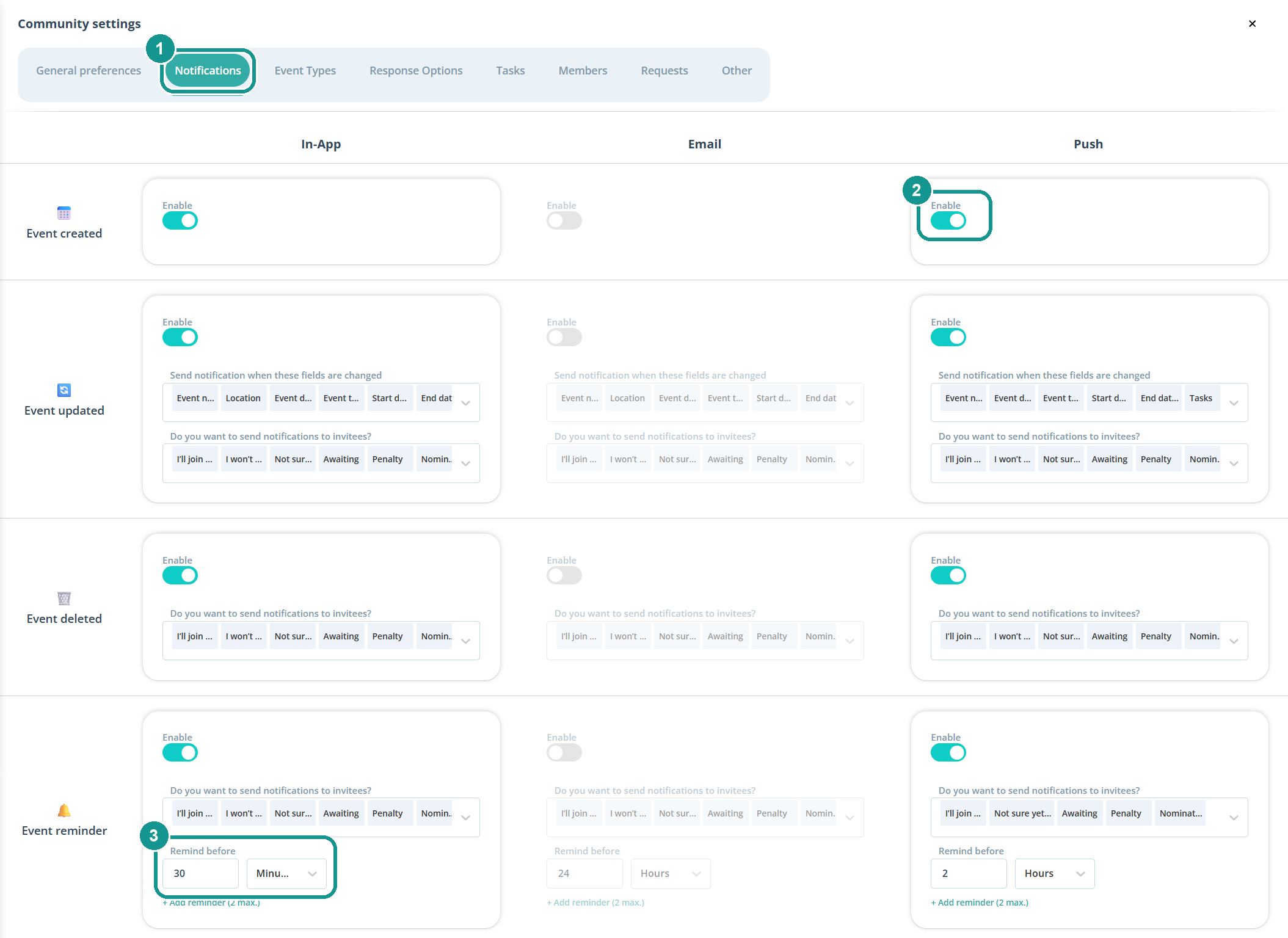Expand In-App invitees dropdown for Event updated

pyautogui.click(x=466, y=464)
